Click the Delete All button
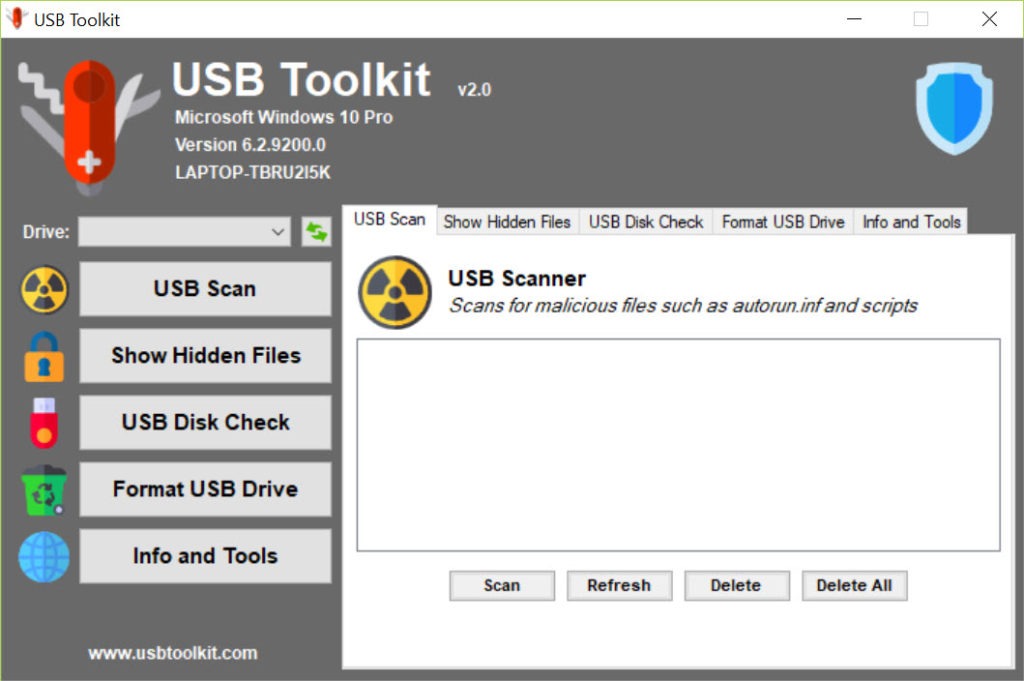Image resolution: width=1024 pixels, height=681 pixels. pos(854,586)
